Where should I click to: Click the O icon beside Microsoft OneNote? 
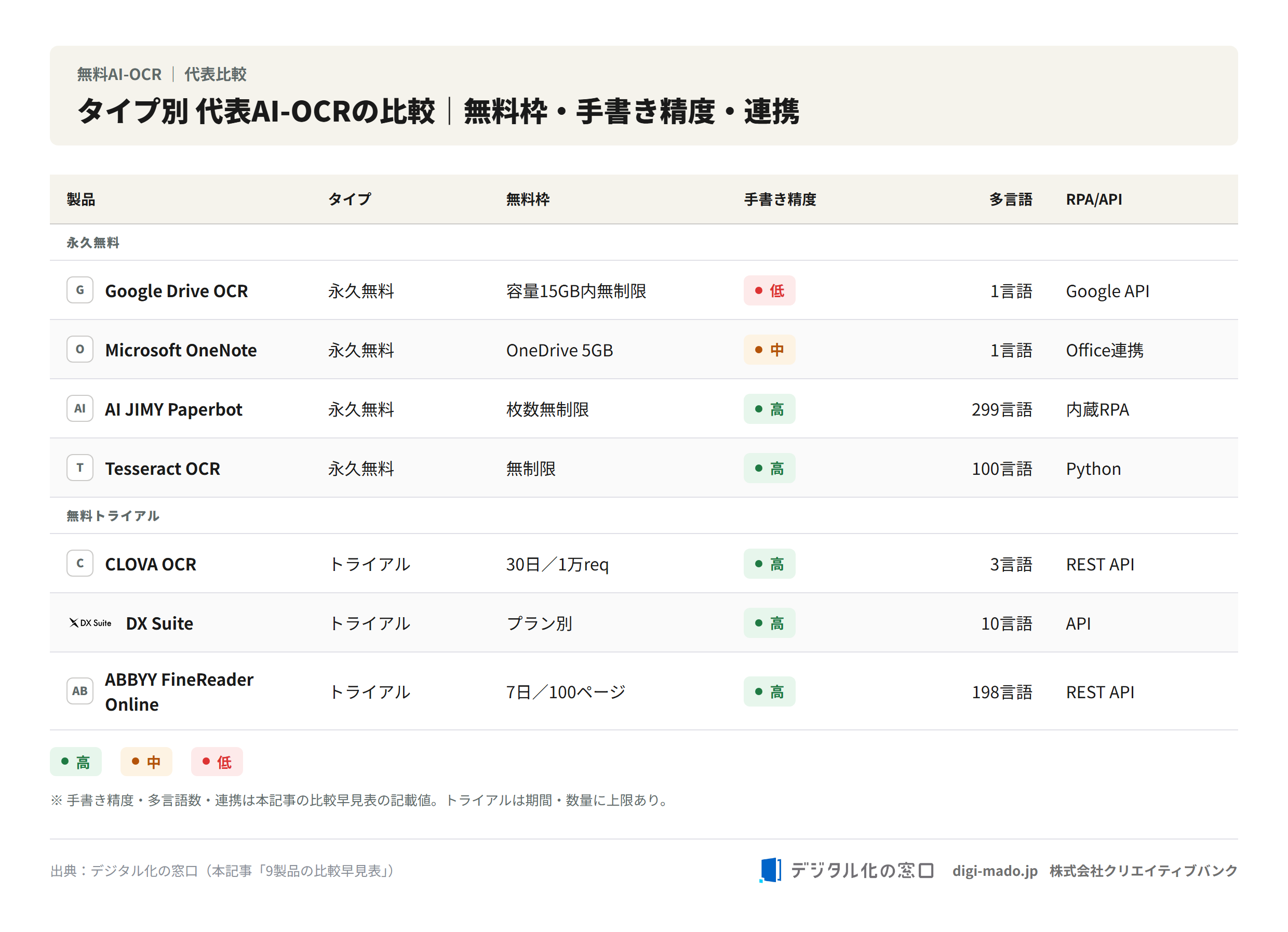(x=80, y=349)
